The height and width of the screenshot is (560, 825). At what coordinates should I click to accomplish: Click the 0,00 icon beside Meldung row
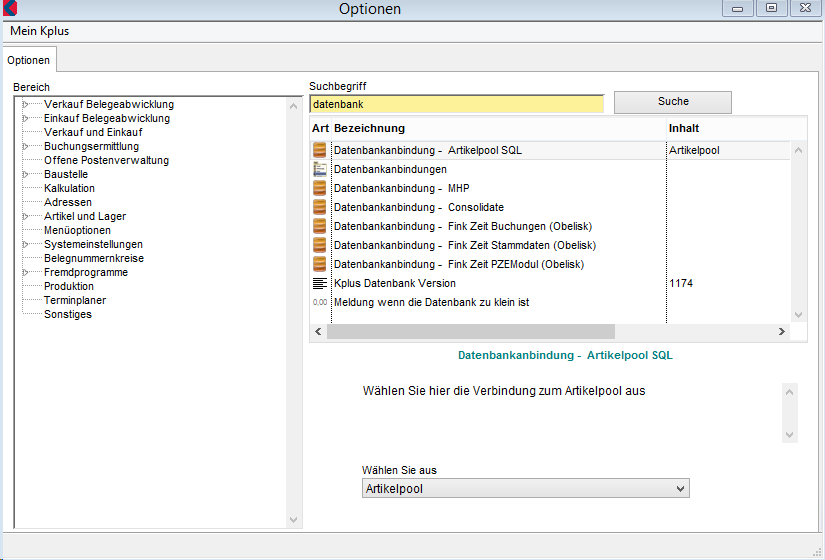click(x=319, y=302)
